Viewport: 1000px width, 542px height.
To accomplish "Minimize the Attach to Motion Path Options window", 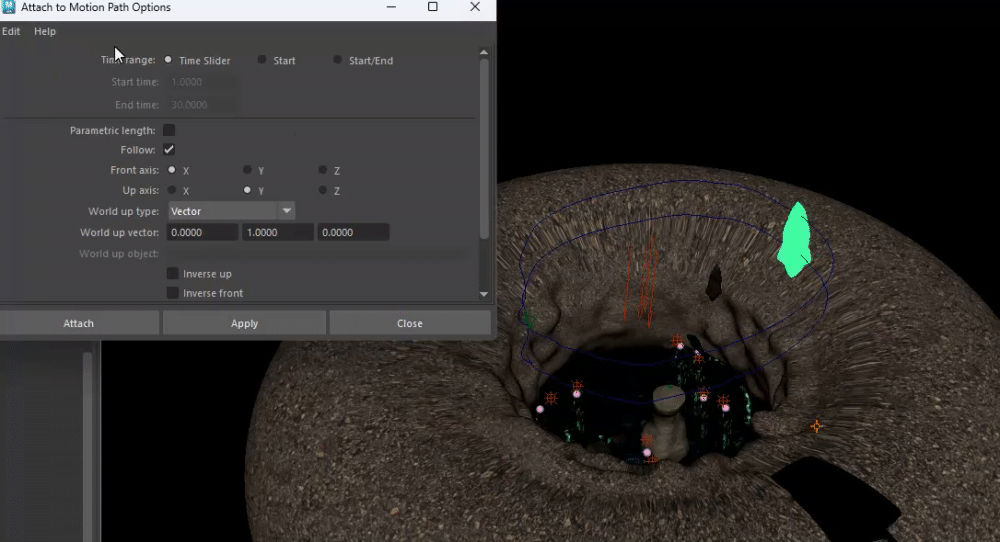I will 391,7.
